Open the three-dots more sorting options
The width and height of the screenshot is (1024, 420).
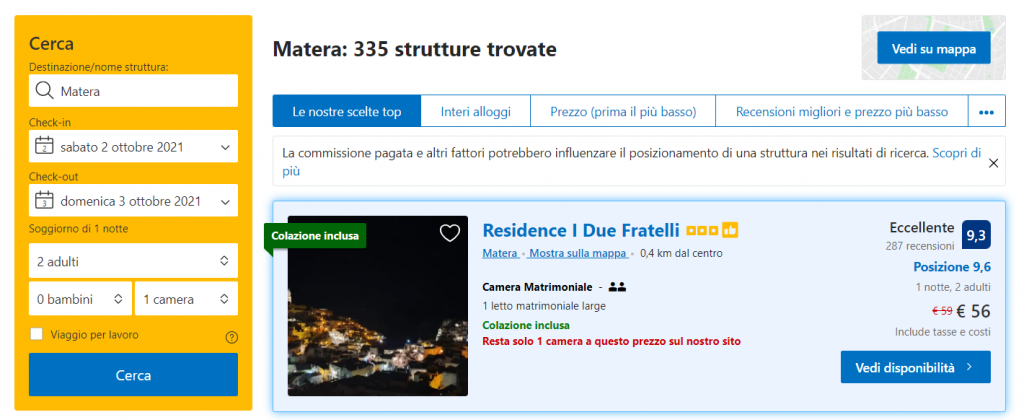click(985, 112)
